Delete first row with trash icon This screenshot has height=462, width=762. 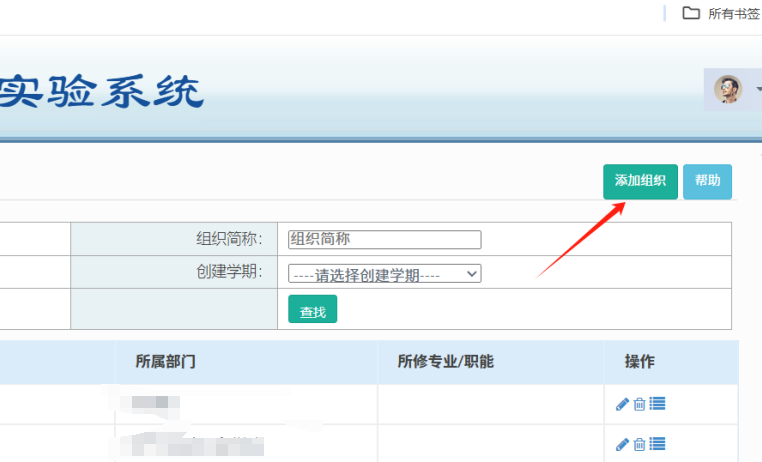(x=640, y=404)
